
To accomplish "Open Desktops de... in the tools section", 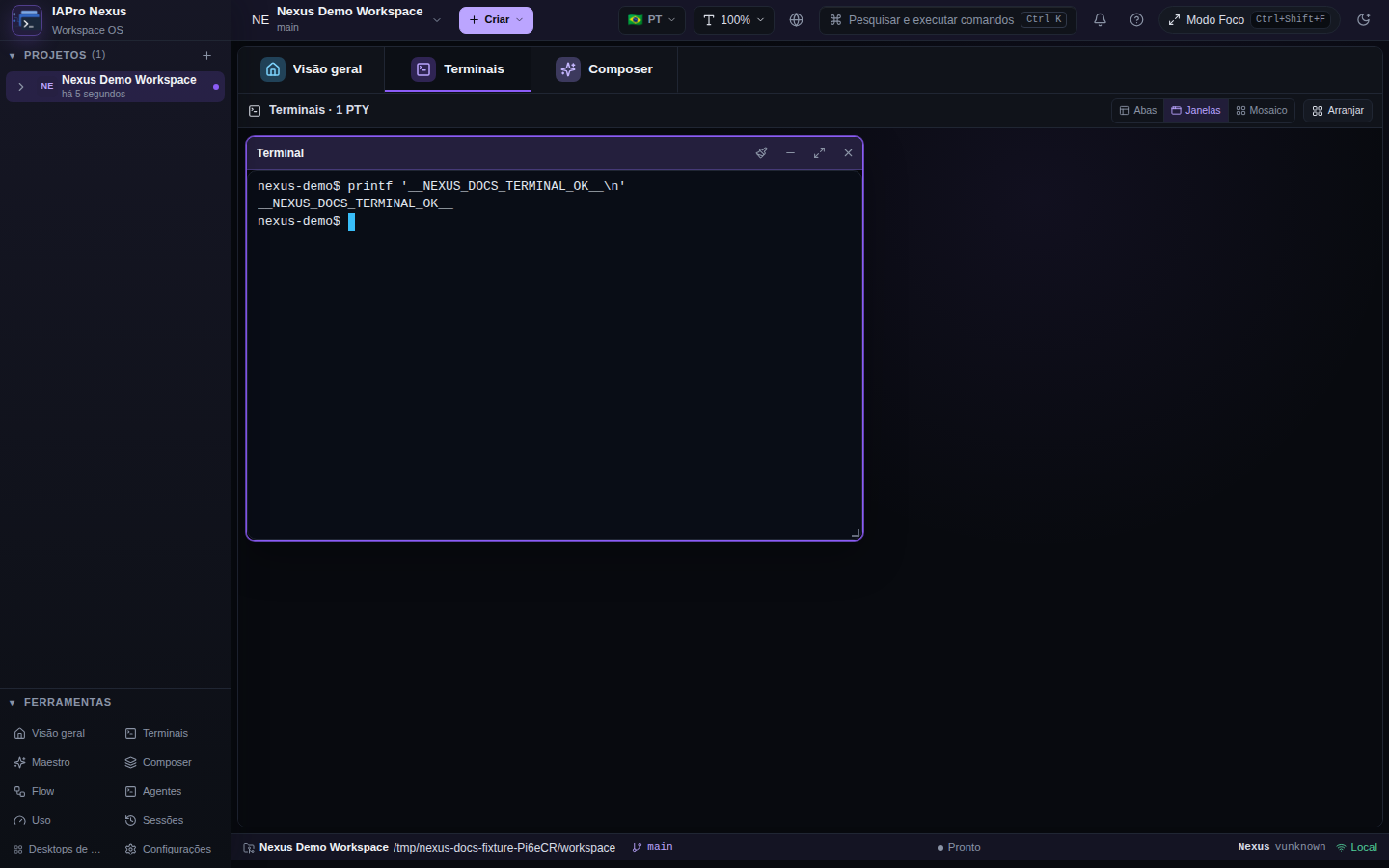I will [57, 849].
